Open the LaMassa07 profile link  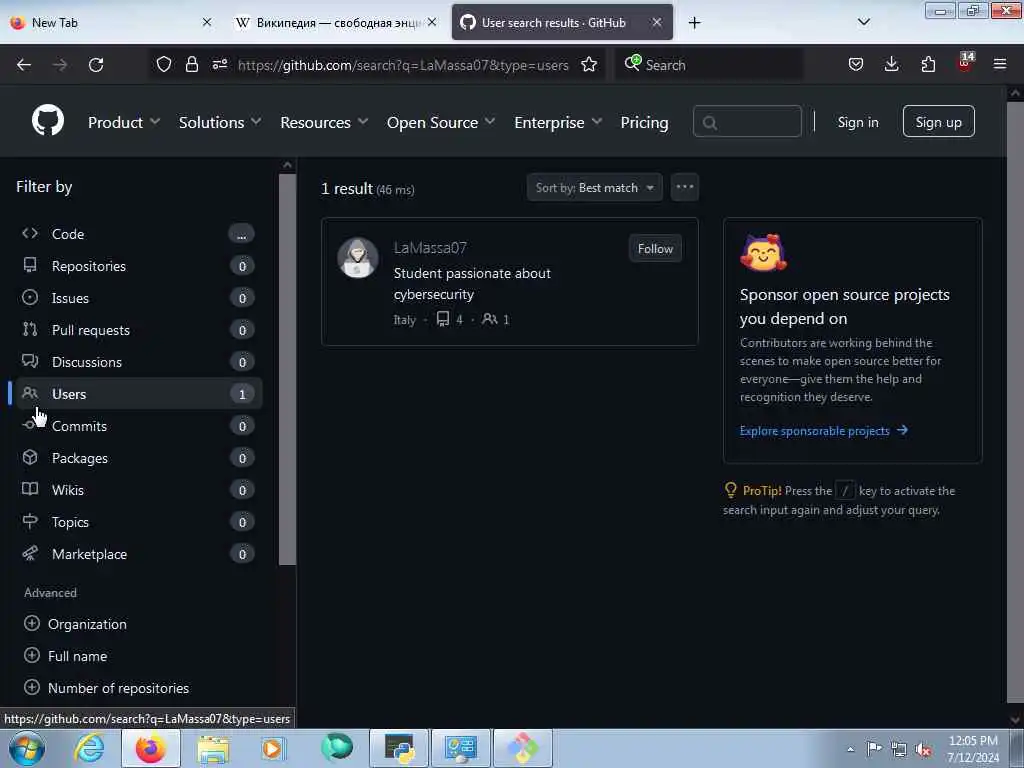click(430, 248)
